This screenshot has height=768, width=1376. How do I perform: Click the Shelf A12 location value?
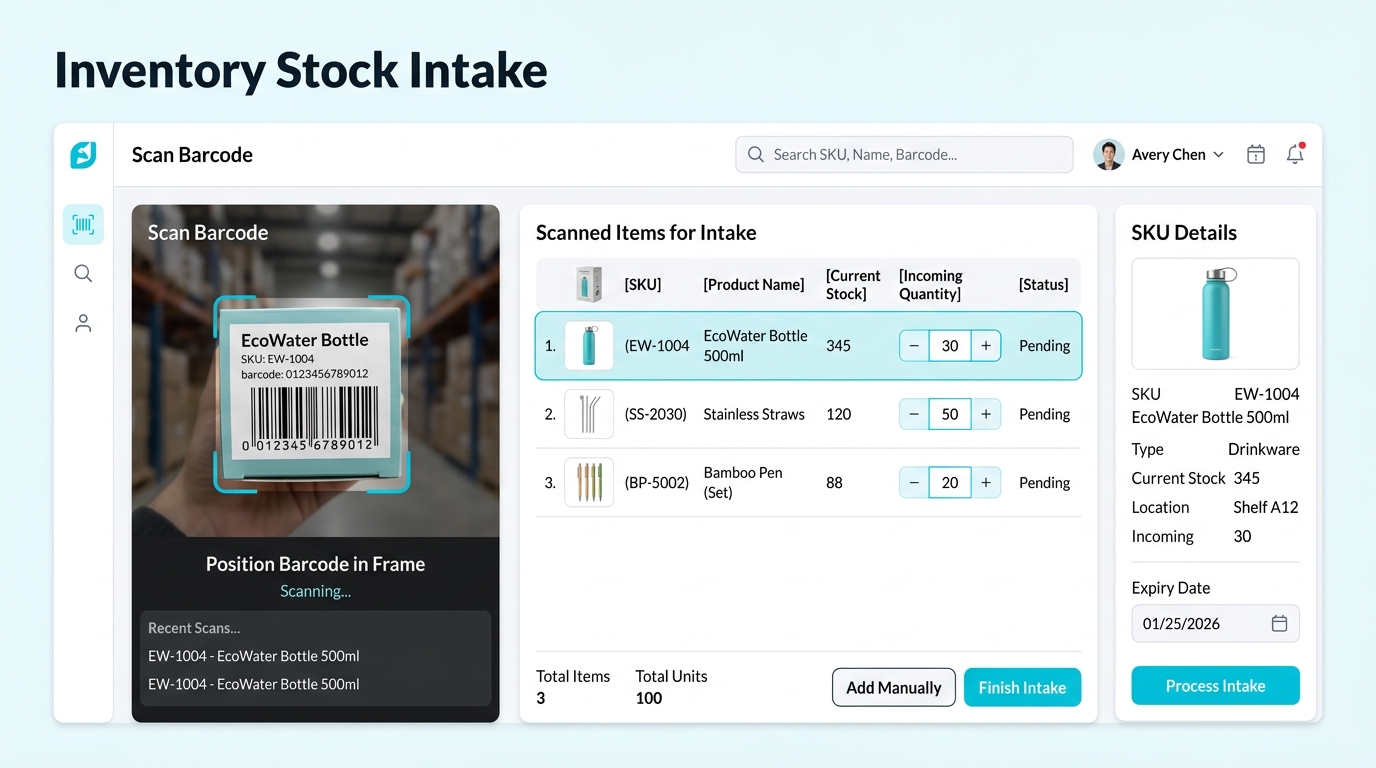[x=1265, y=507]
